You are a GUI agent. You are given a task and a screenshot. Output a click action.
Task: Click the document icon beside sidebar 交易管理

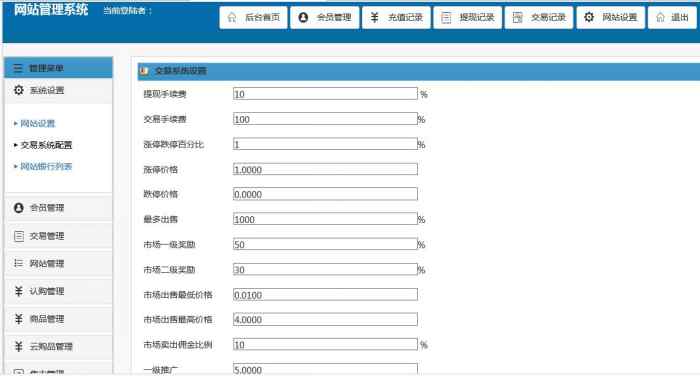coord(18,236)
